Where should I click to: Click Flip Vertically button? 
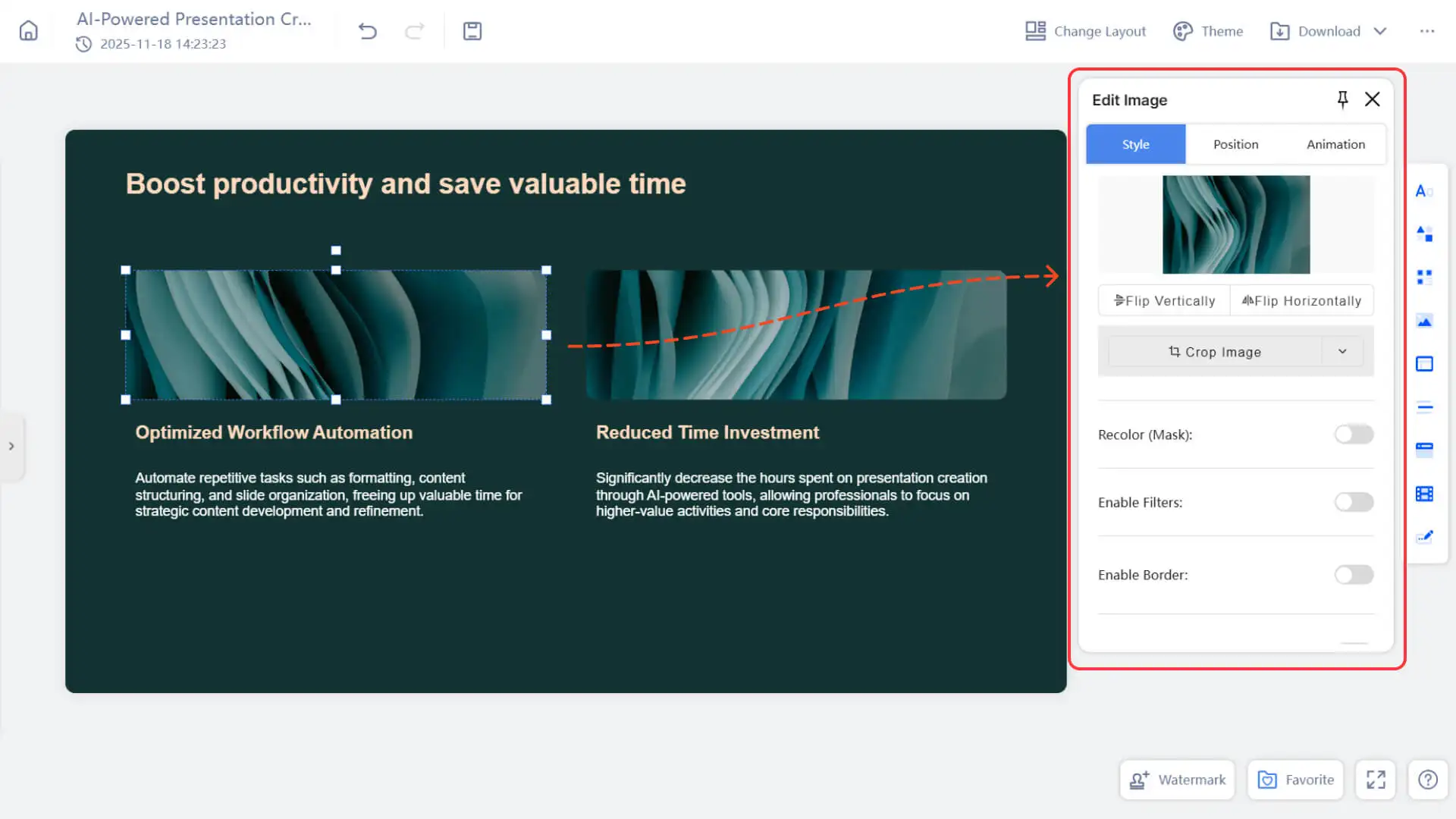point(1164,301)
